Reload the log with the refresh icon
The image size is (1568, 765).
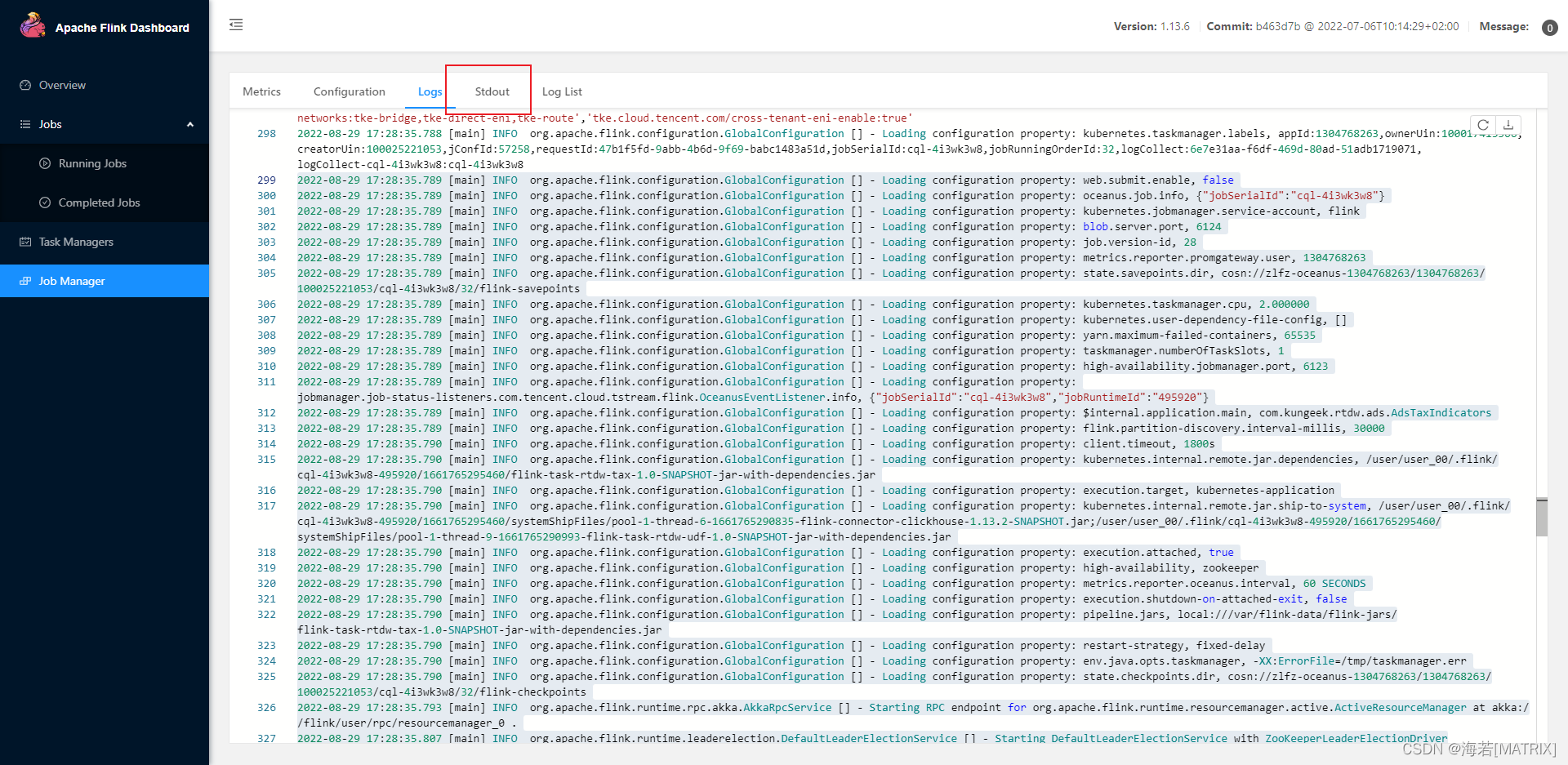(1483, 125)
